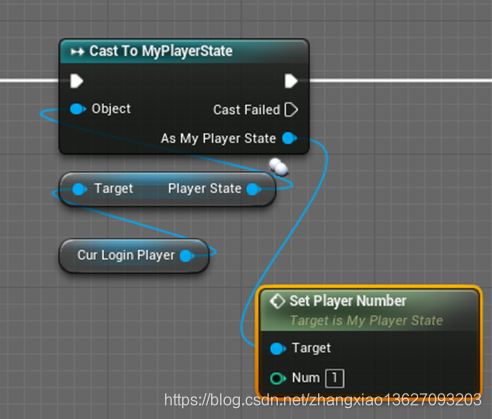Click the replication icon above Player State node

(x=278, y=167)
